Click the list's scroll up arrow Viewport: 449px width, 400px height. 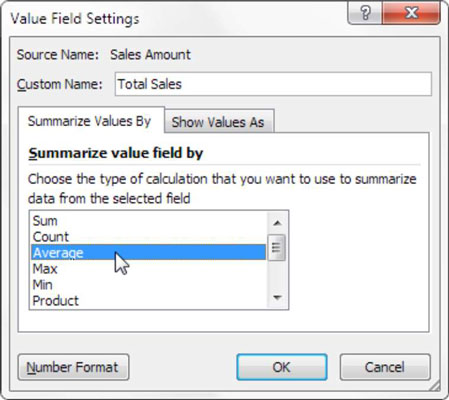277,223
